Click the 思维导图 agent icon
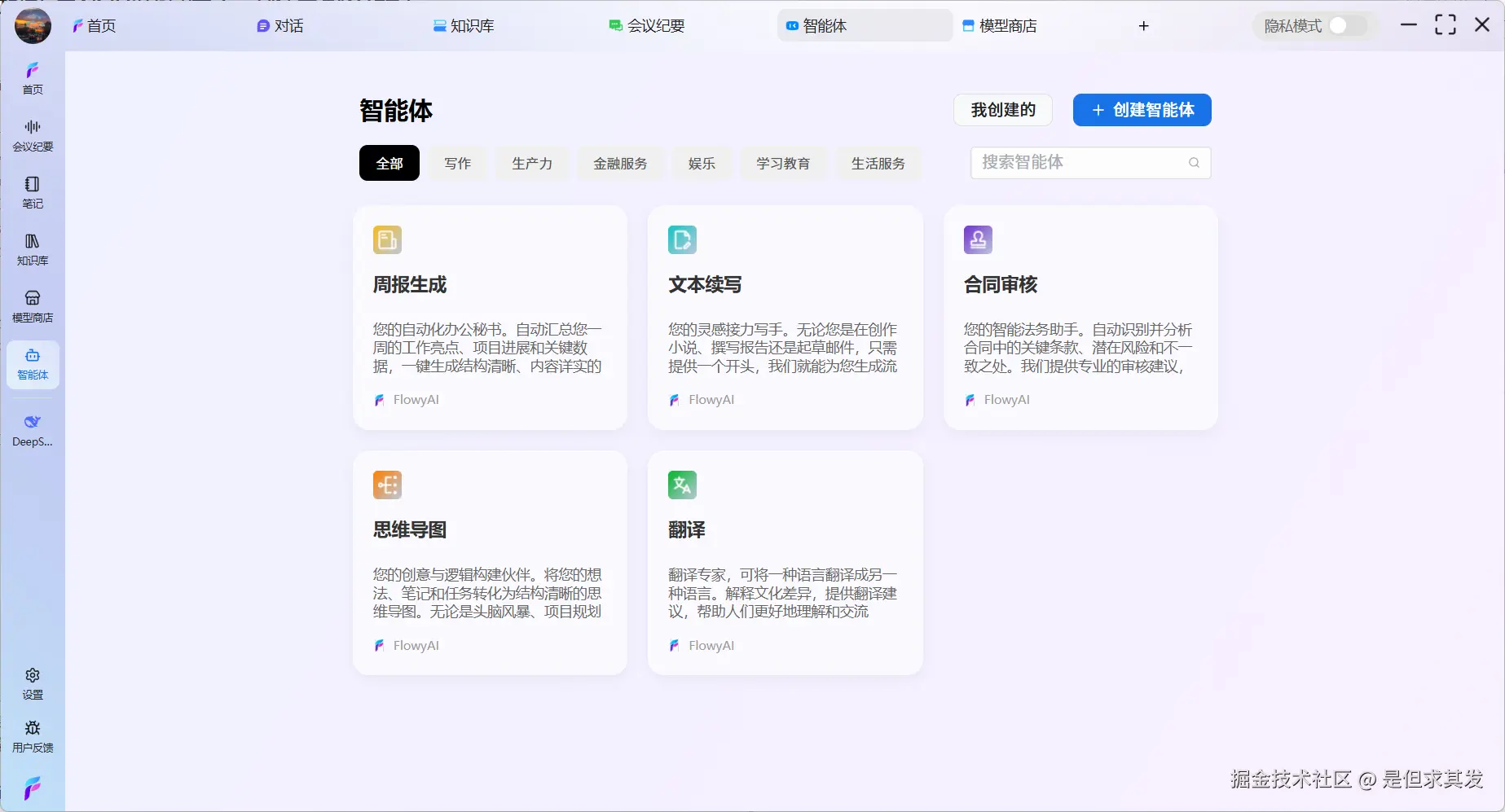The width and height of the screenshot is (1505, 812). [387, 485]
